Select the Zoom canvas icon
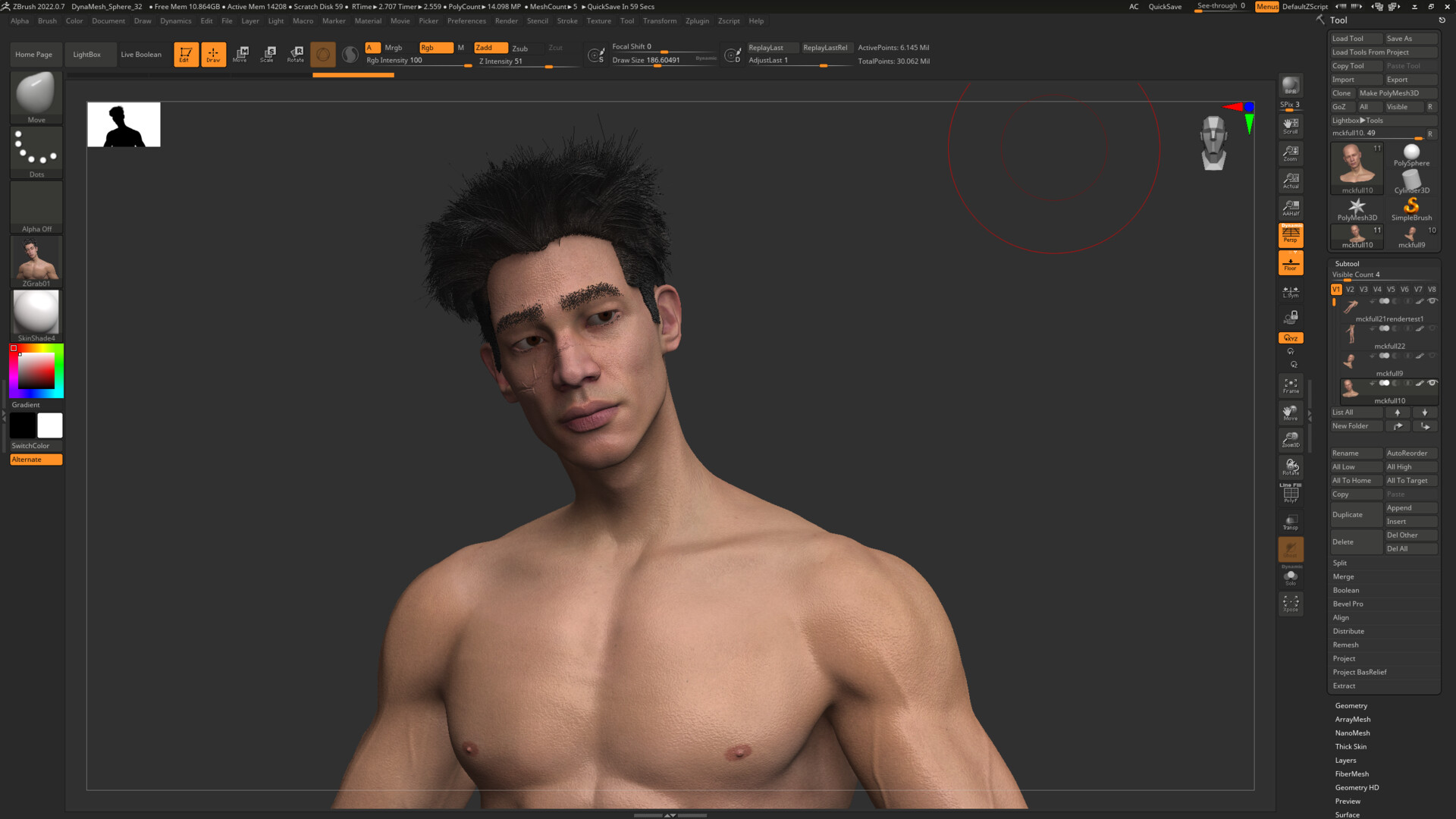This screenshot has height=819, width=1456. coord(1290,154)
